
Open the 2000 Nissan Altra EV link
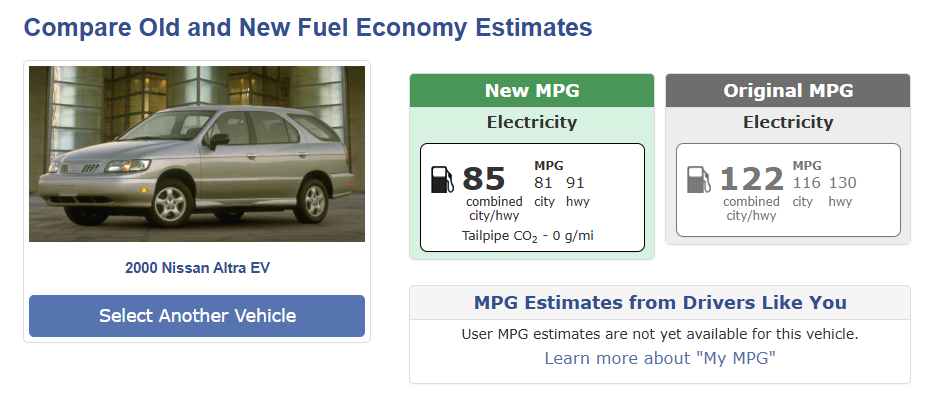pyautogui.click(x=197, y=268)
